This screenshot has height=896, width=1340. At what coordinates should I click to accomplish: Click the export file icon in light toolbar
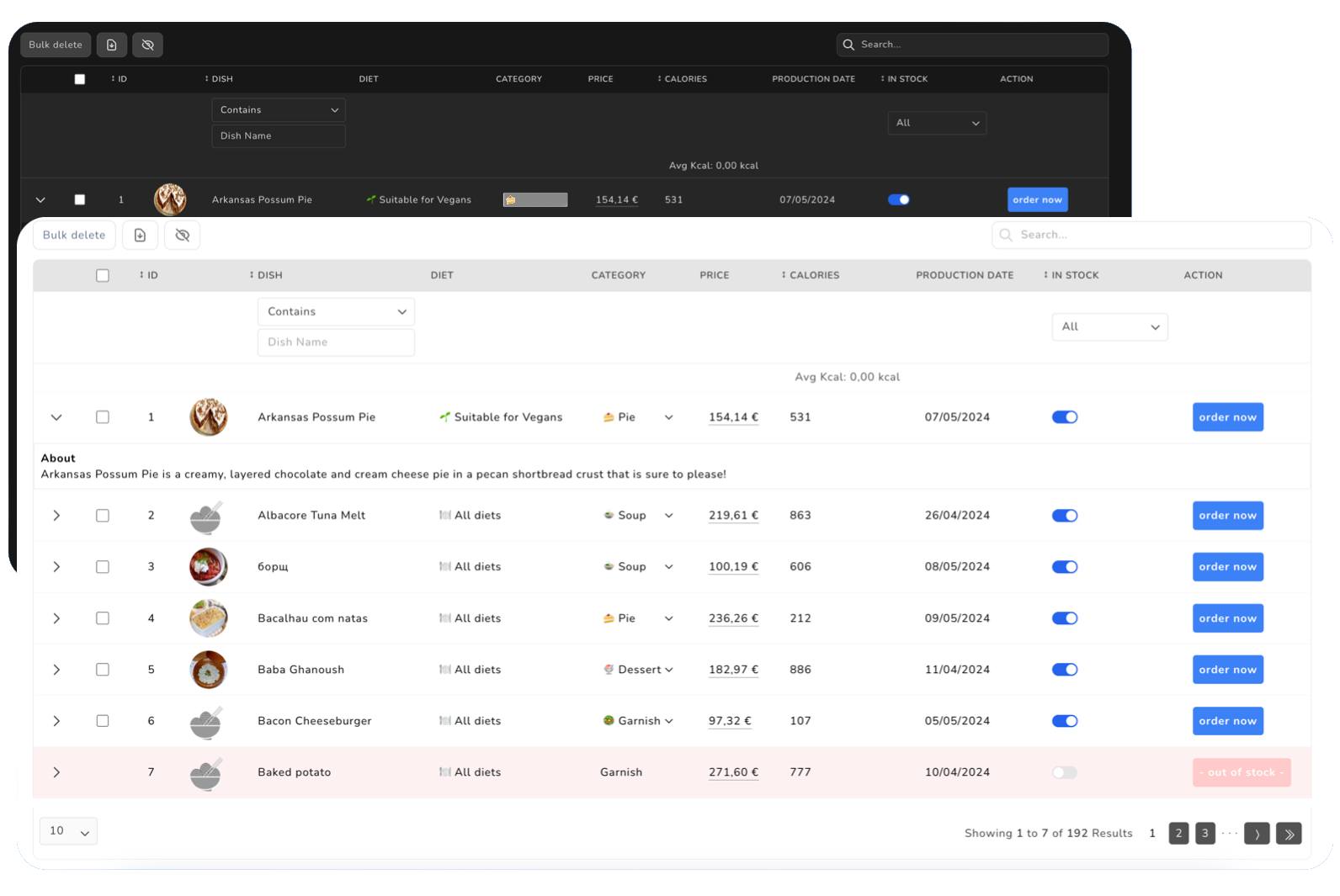pos(140,236)
